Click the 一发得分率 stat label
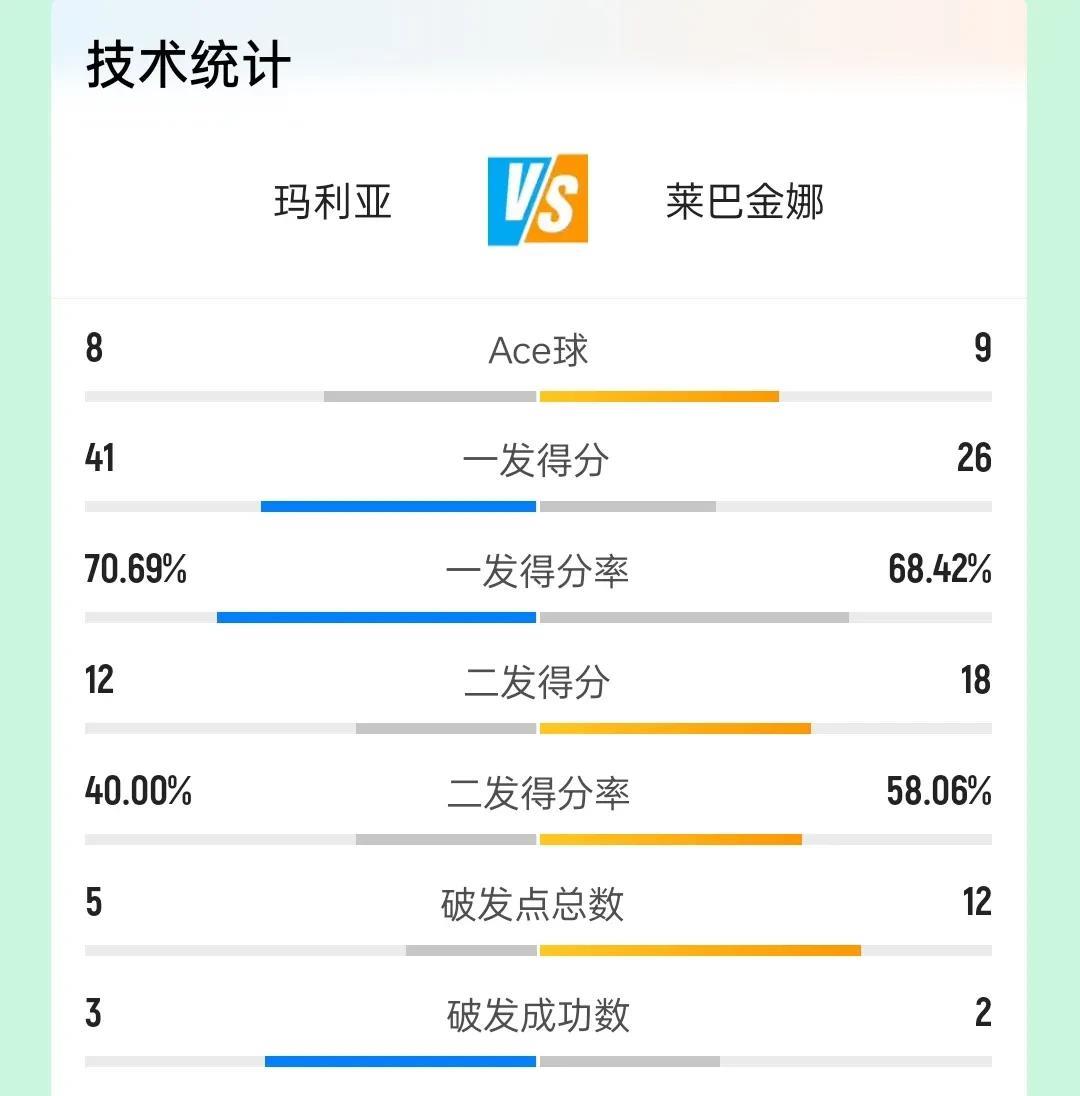The height and width of the screenshot is (1096, 1080). click(537, 571)
